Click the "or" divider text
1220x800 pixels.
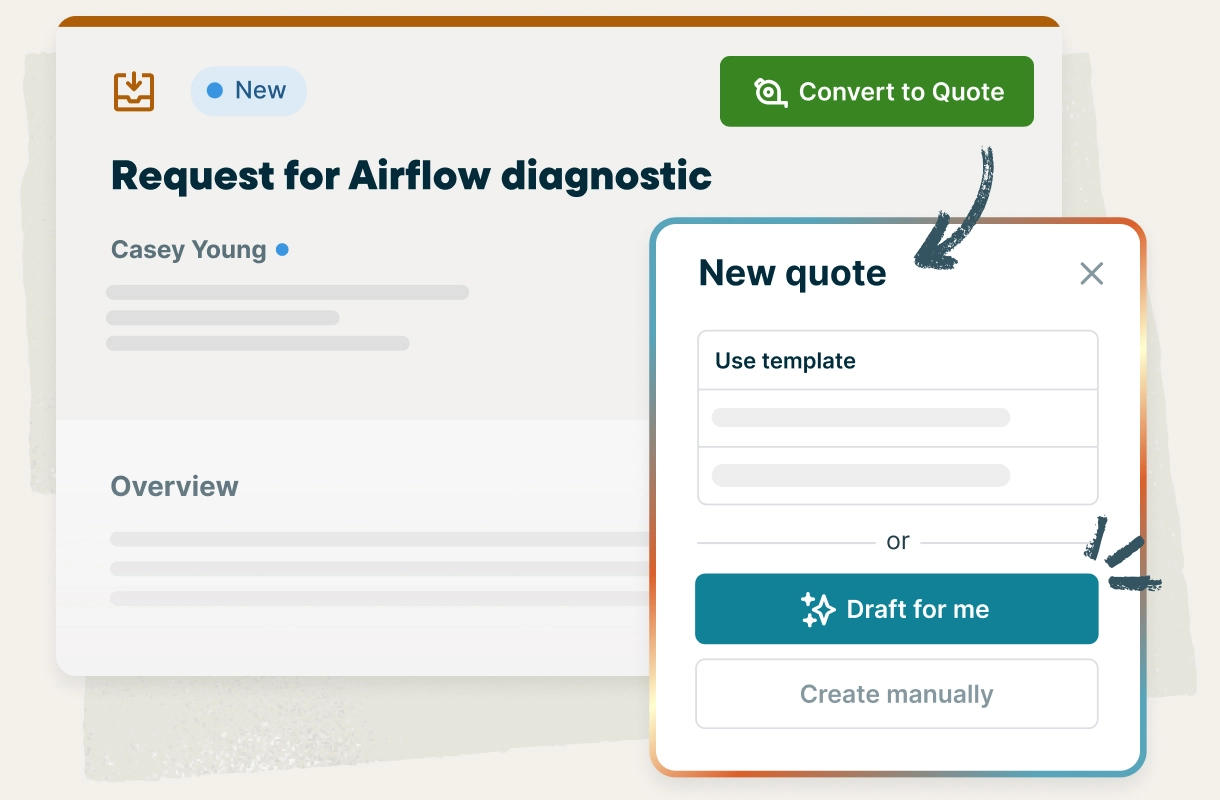click(x=897, y=542)
